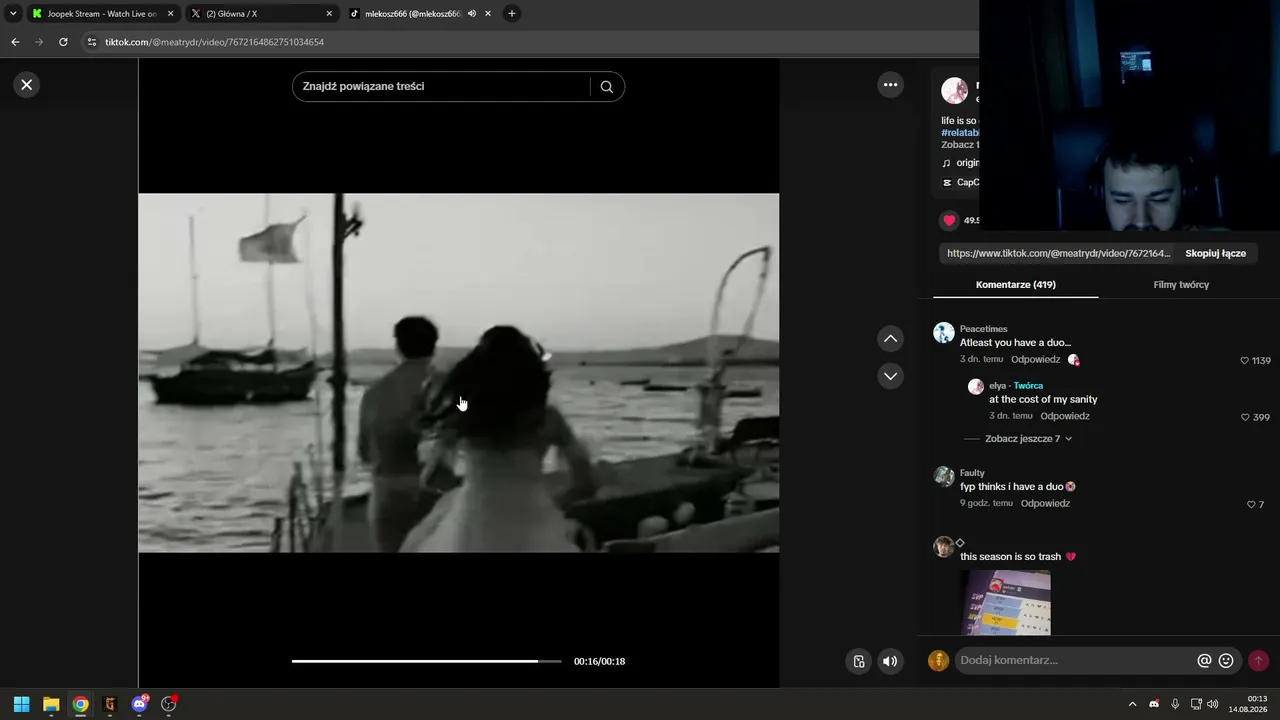
Task: Show hidden tray icons chevron
Action: 1132,704
